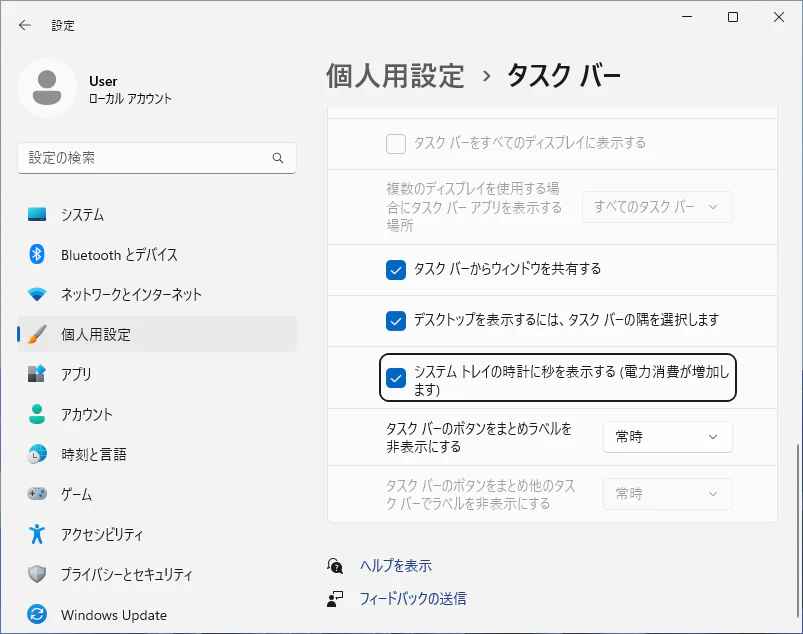Screen dimensions: 803x634
Task: Click the vertical scrollbar of the settings page
Action: 797,531
